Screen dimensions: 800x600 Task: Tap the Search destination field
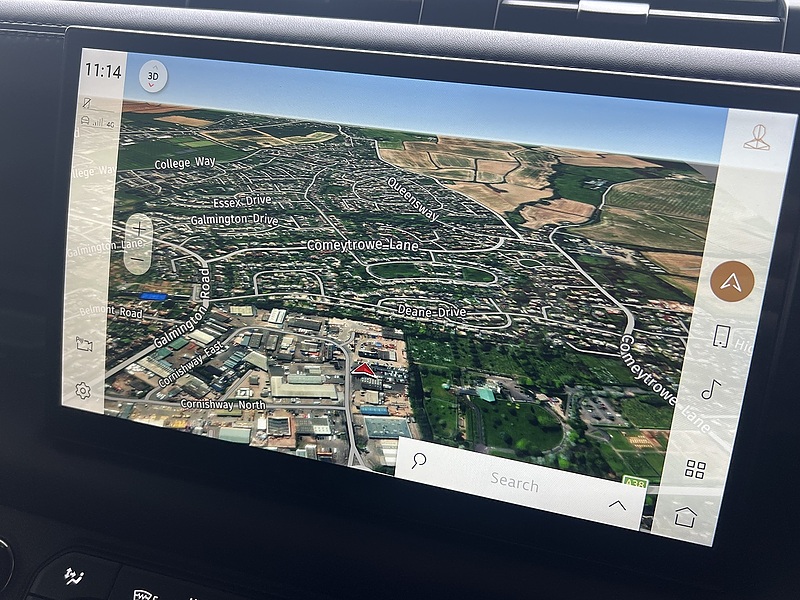click(x=514, y=482)
